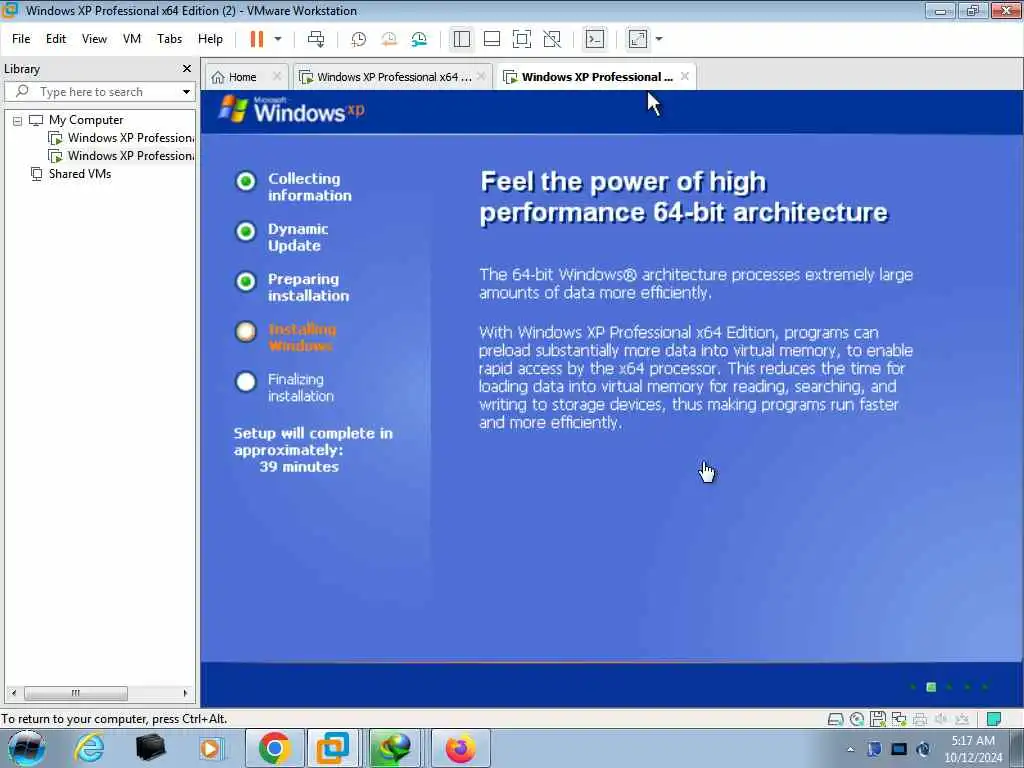
Task: Open the Edit menu
Action: coord(56,39)
